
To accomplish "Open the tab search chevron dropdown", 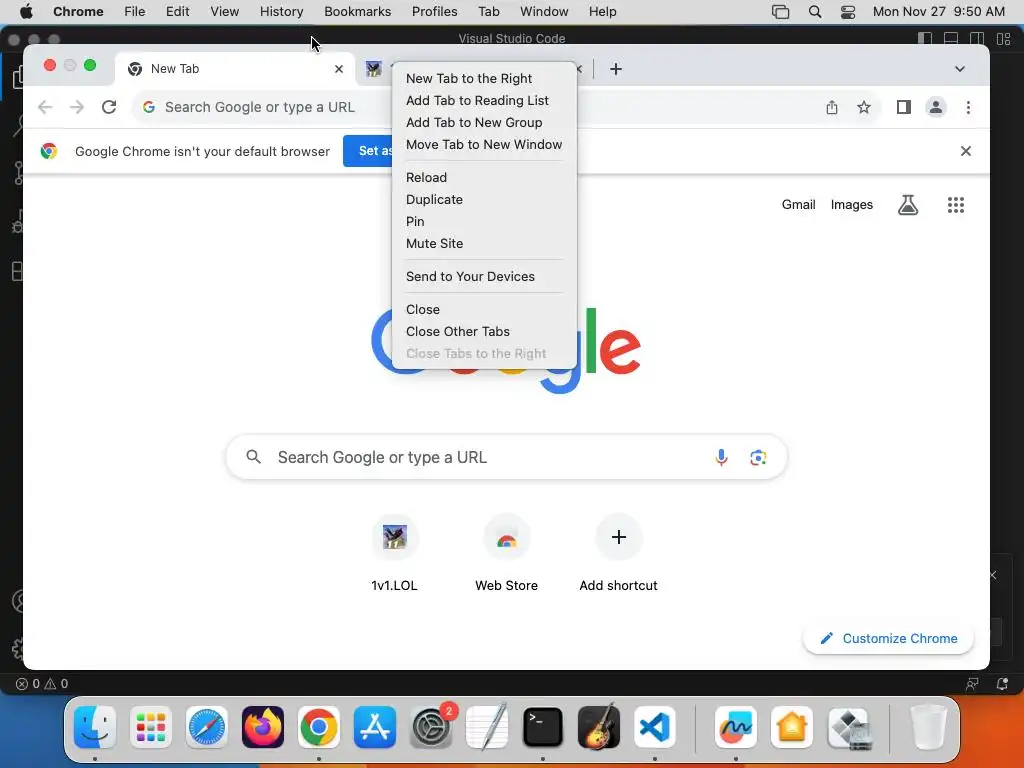I will tap(959, 69).
